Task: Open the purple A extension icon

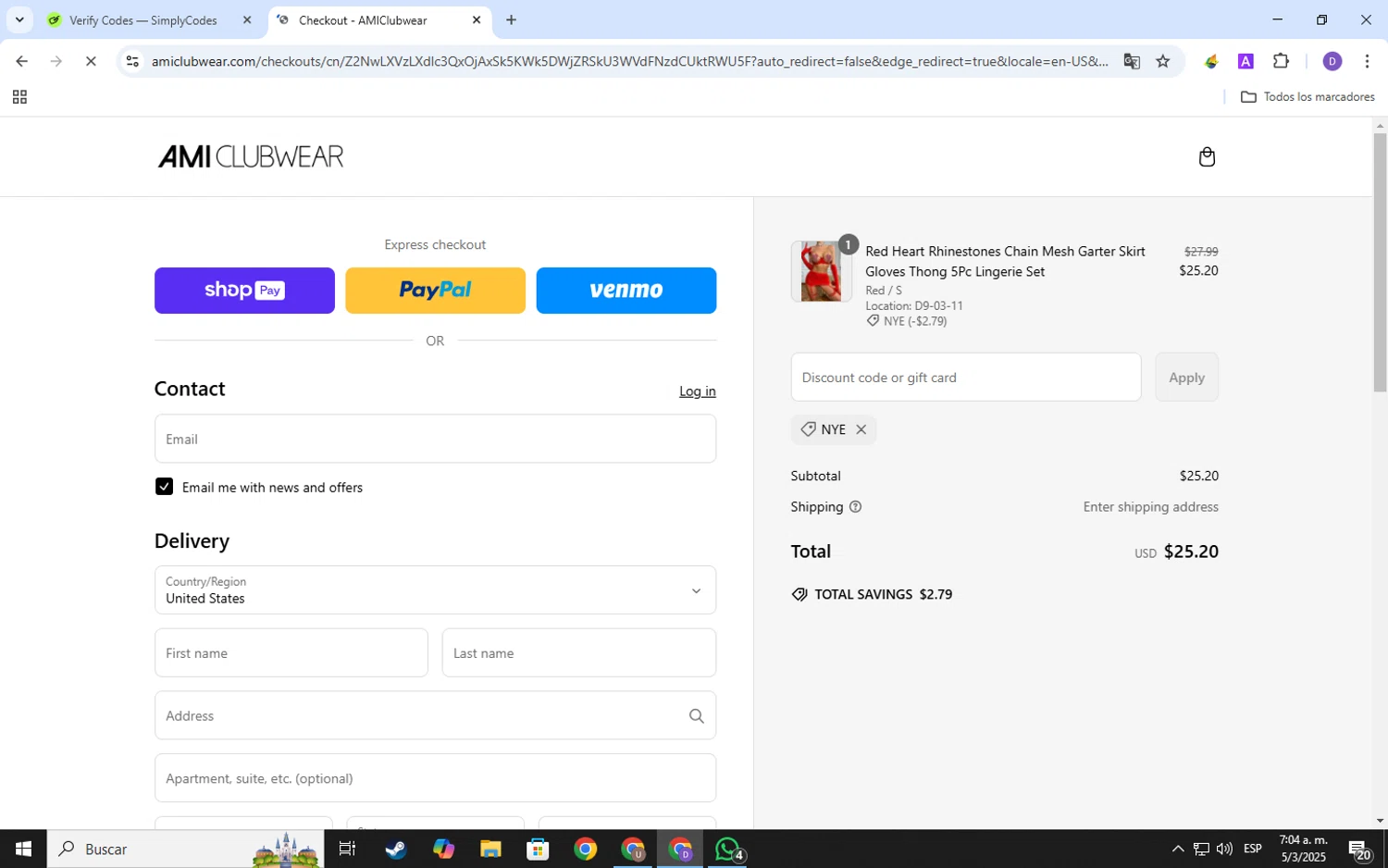Action: 1245,61
